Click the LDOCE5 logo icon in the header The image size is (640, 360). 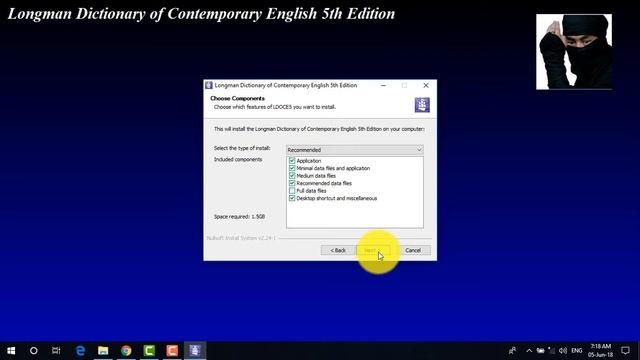(422, 105)
